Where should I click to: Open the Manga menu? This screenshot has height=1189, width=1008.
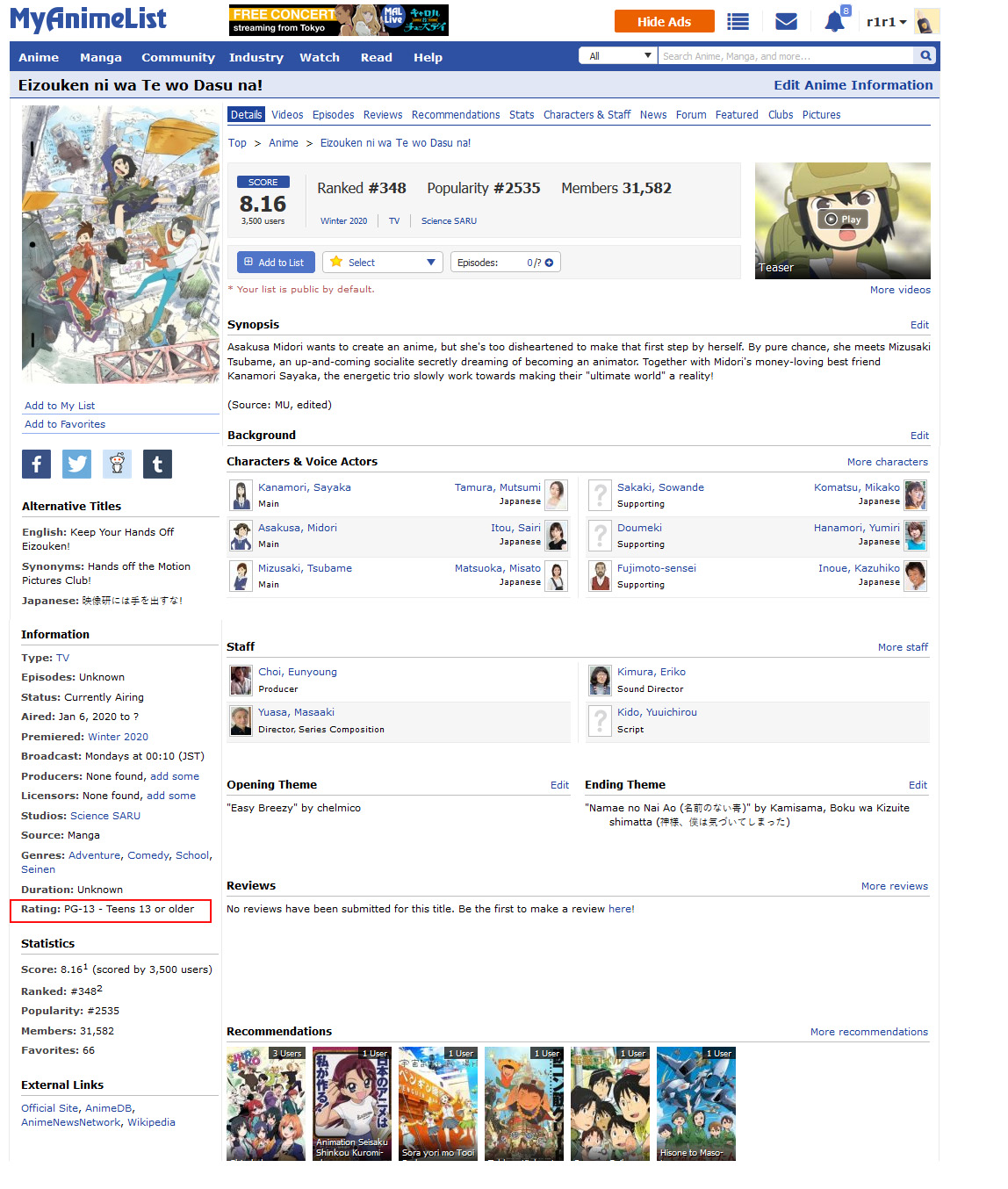pyautogui.click(x=101, y=57)
